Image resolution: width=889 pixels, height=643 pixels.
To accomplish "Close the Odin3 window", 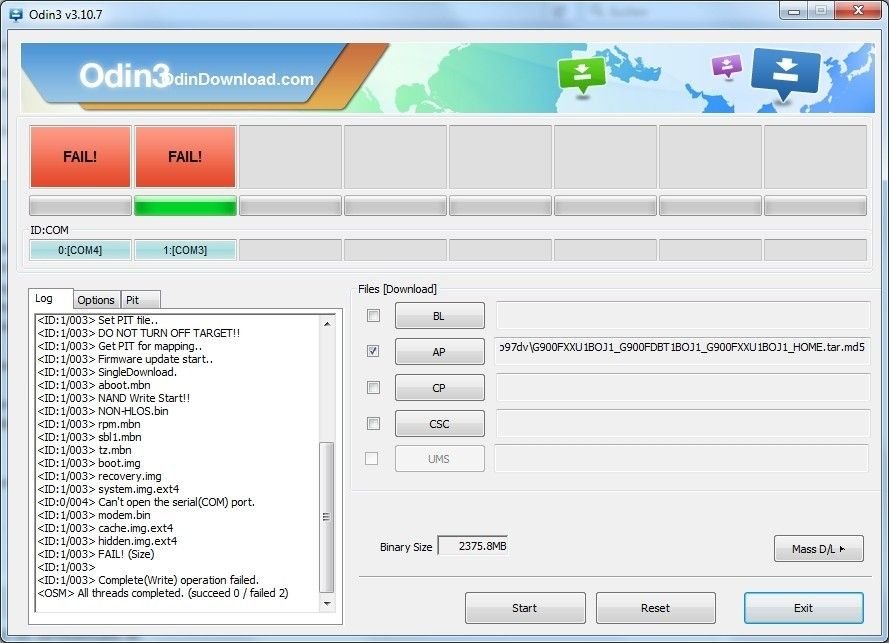I will [x=858, y=11].
